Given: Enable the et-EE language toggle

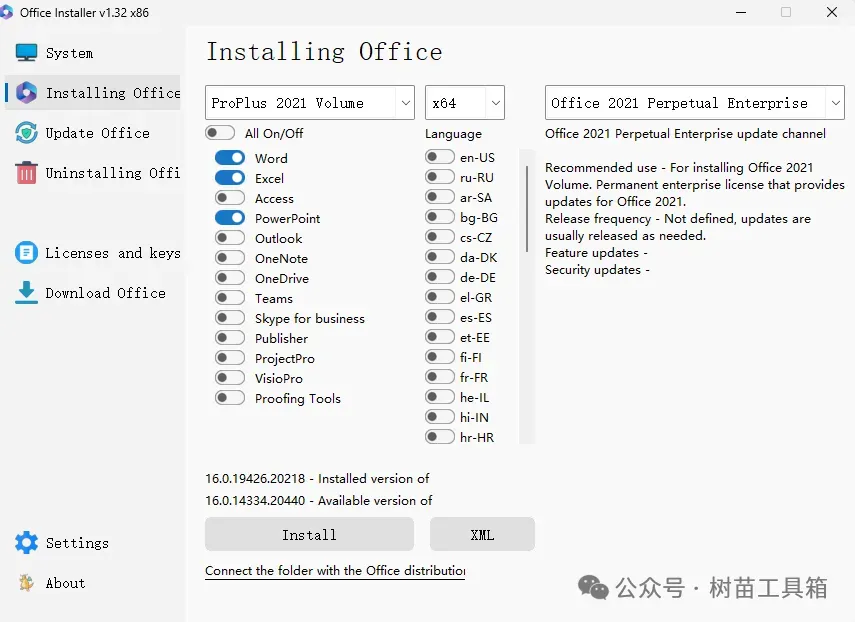Looking at the screenshot, I should coord(439,337).
